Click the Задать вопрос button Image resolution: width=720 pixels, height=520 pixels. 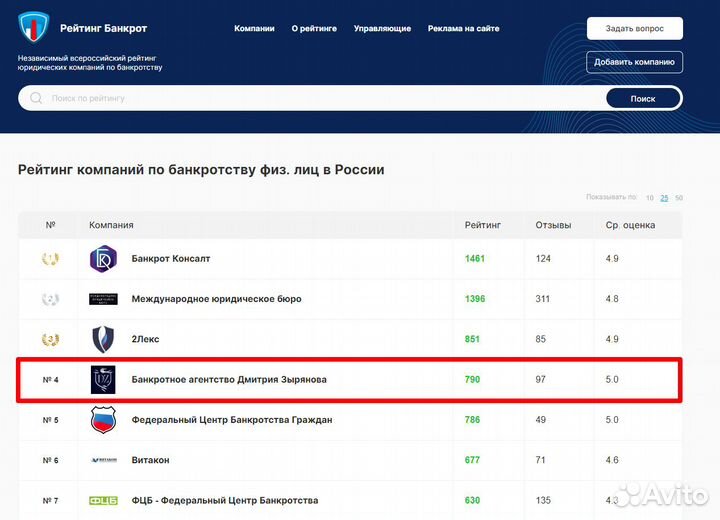click(635, 28)
